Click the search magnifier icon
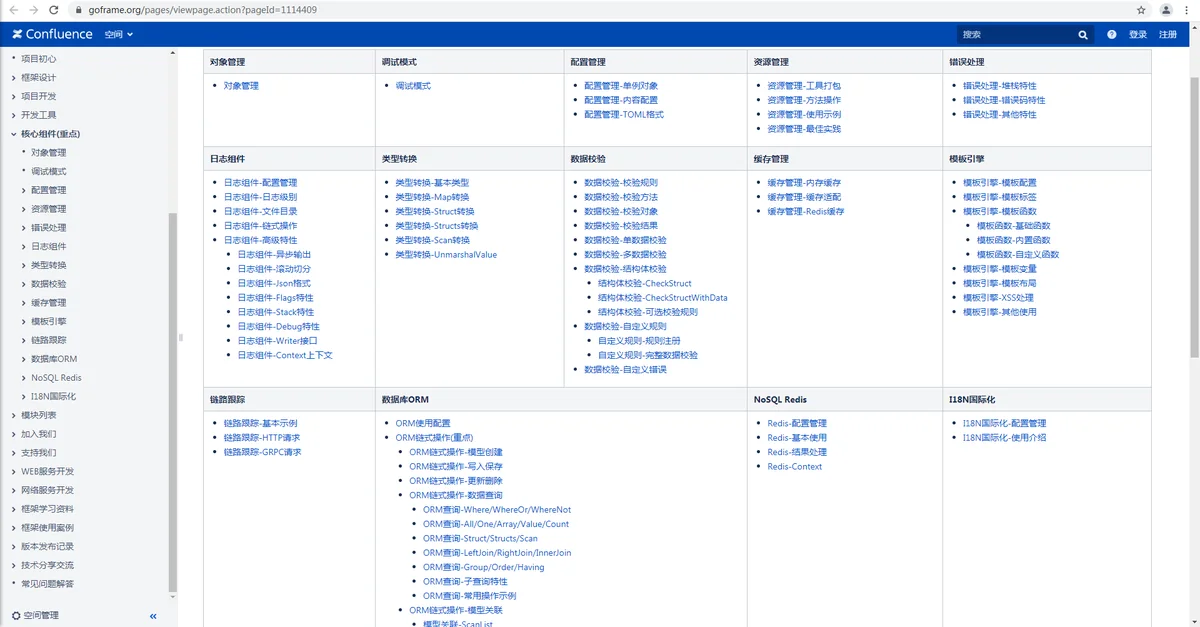The image size is (1200, 627). point(1083,34)
